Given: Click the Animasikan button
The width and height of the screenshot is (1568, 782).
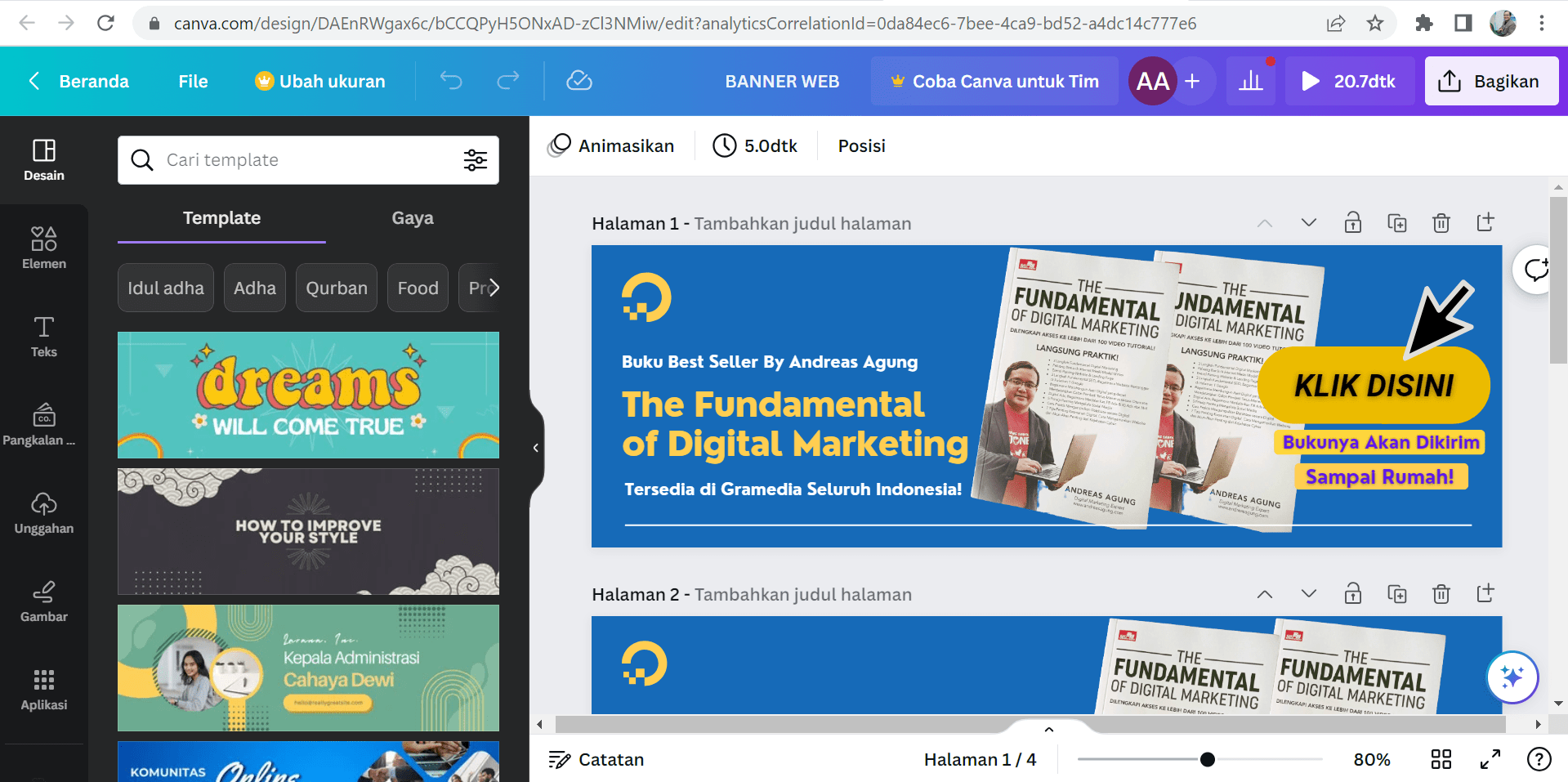Looking at the screenshot, I should tap(611, 145).
